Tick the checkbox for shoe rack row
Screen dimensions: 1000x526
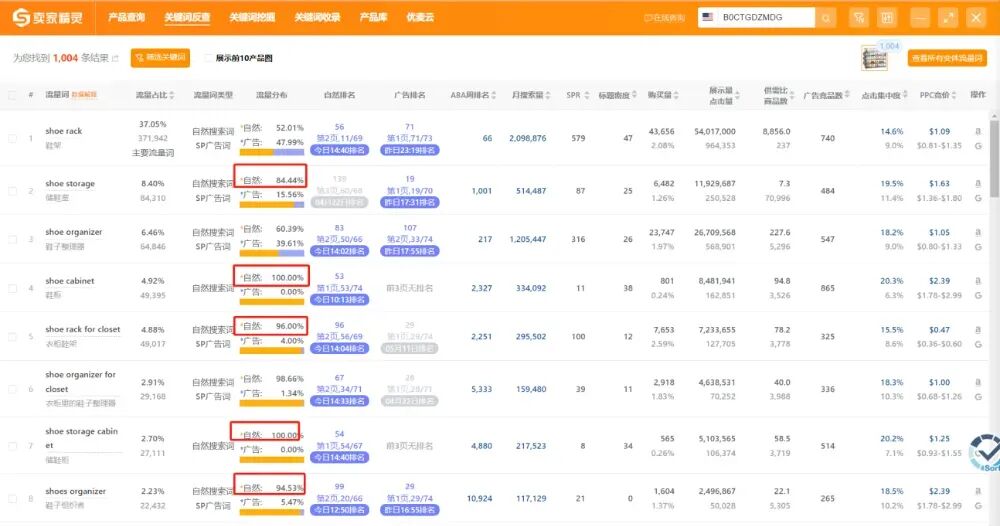(x=12, y=138)
